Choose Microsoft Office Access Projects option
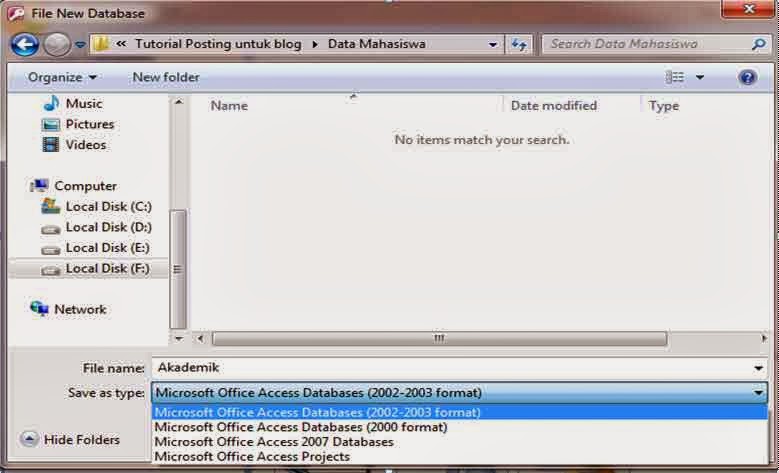 (460, 457)
